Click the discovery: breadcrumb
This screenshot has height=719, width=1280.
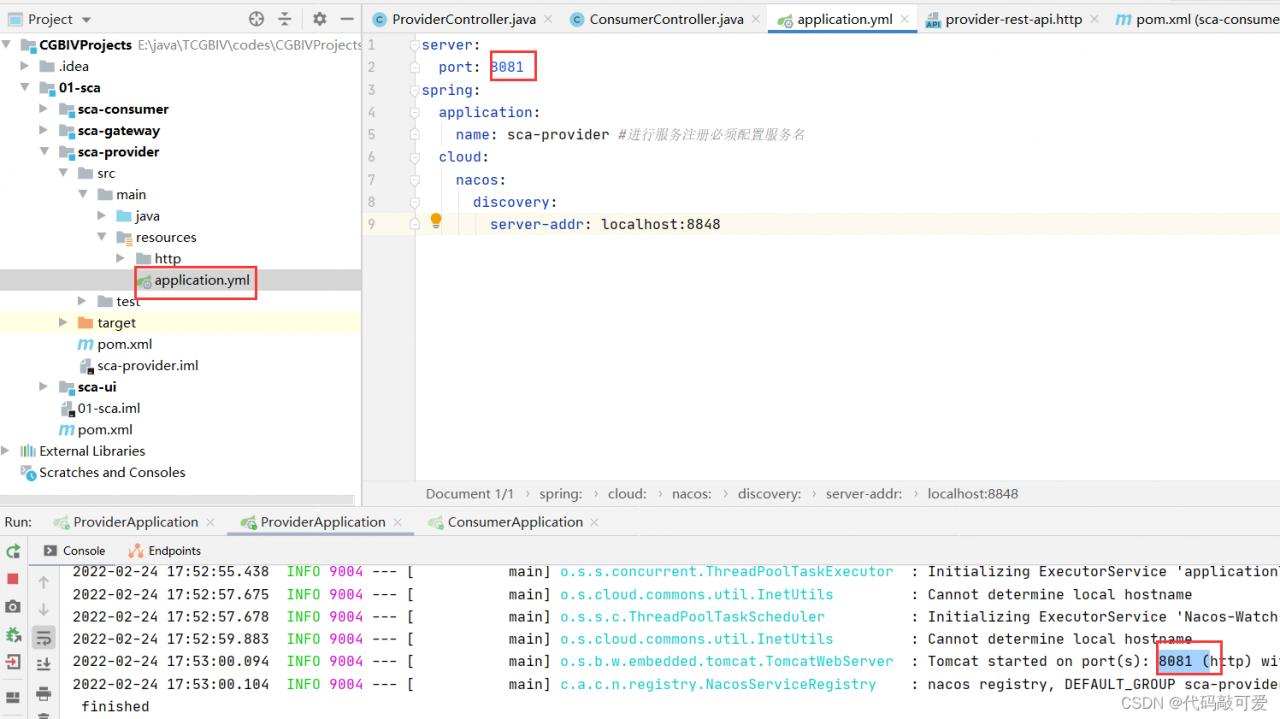pos(769,494)
